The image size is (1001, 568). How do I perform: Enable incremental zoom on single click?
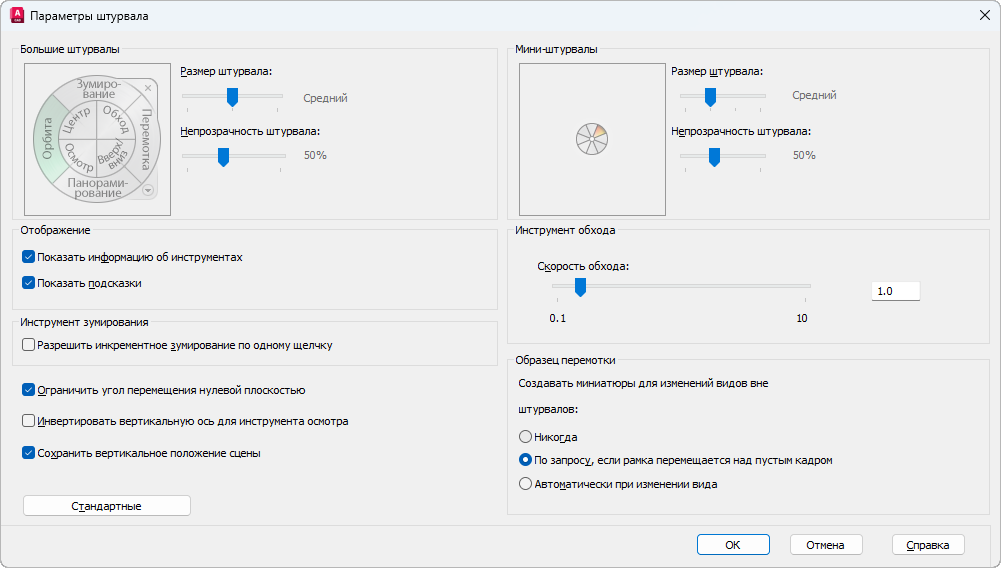28,345
